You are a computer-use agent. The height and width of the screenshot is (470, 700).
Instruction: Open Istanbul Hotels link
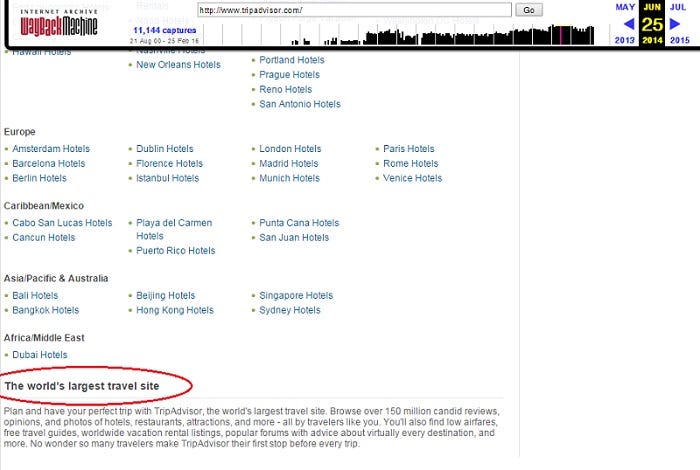point(167,178)
